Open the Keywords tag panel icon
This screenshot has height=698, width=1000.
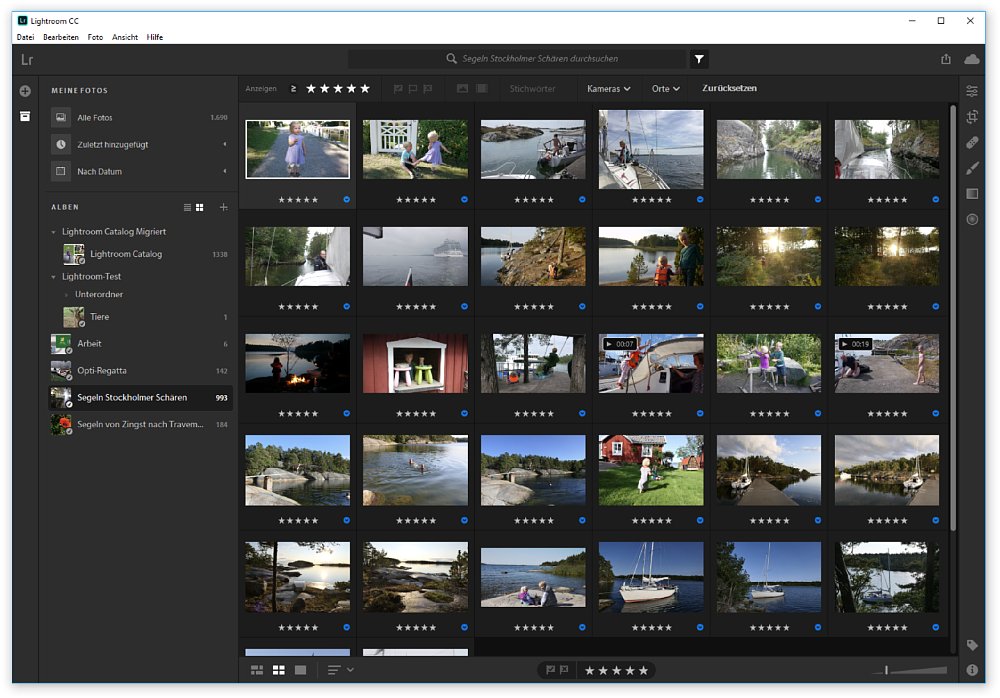(x=972, y=645)
